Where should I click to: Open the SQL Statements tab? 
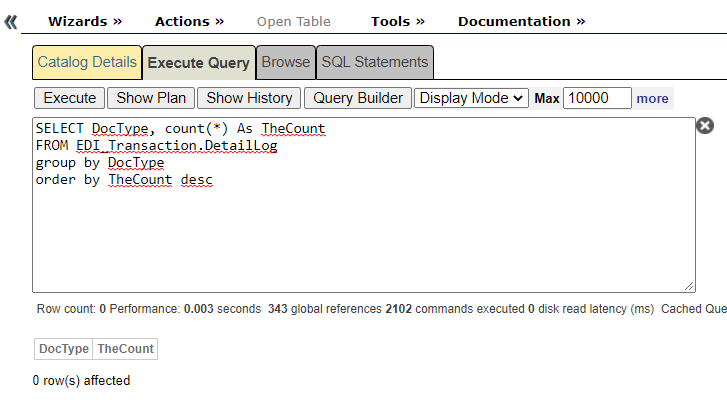375,62
